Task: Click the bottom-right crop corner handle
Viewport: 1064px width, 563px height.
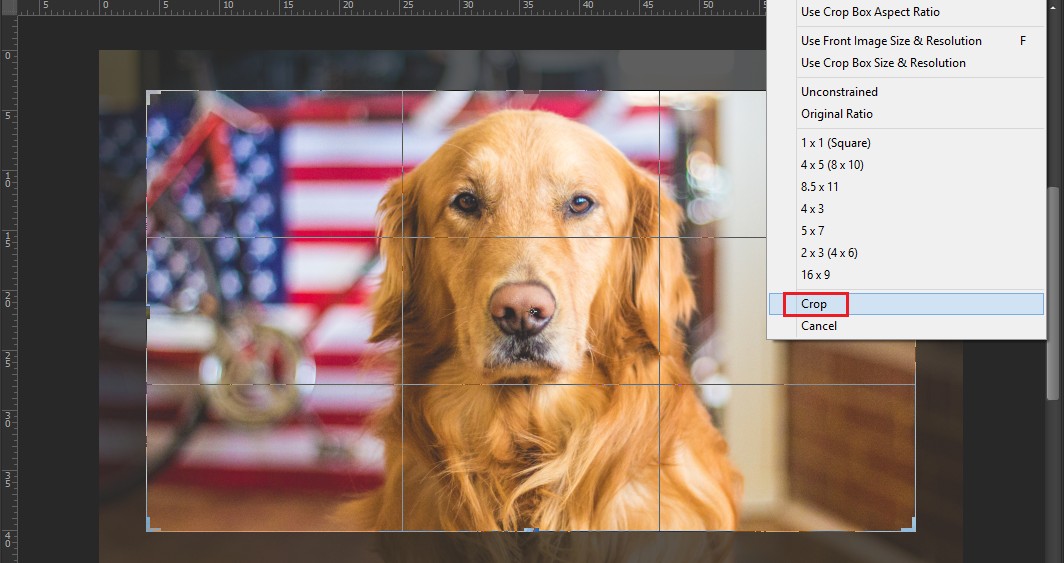Action: (911, 527)
